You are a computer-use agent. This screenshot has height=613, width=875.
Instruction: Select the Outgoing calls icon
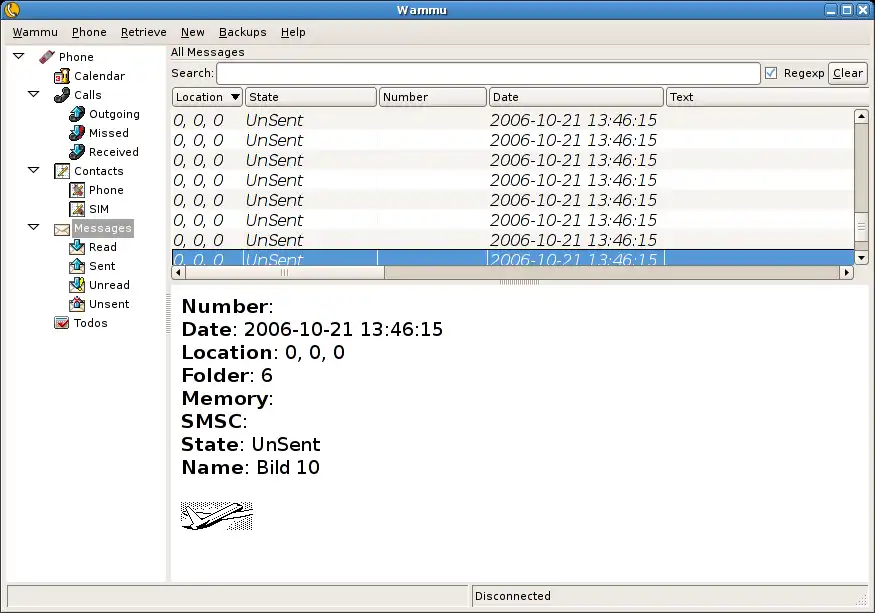click(x=76, y=114)
